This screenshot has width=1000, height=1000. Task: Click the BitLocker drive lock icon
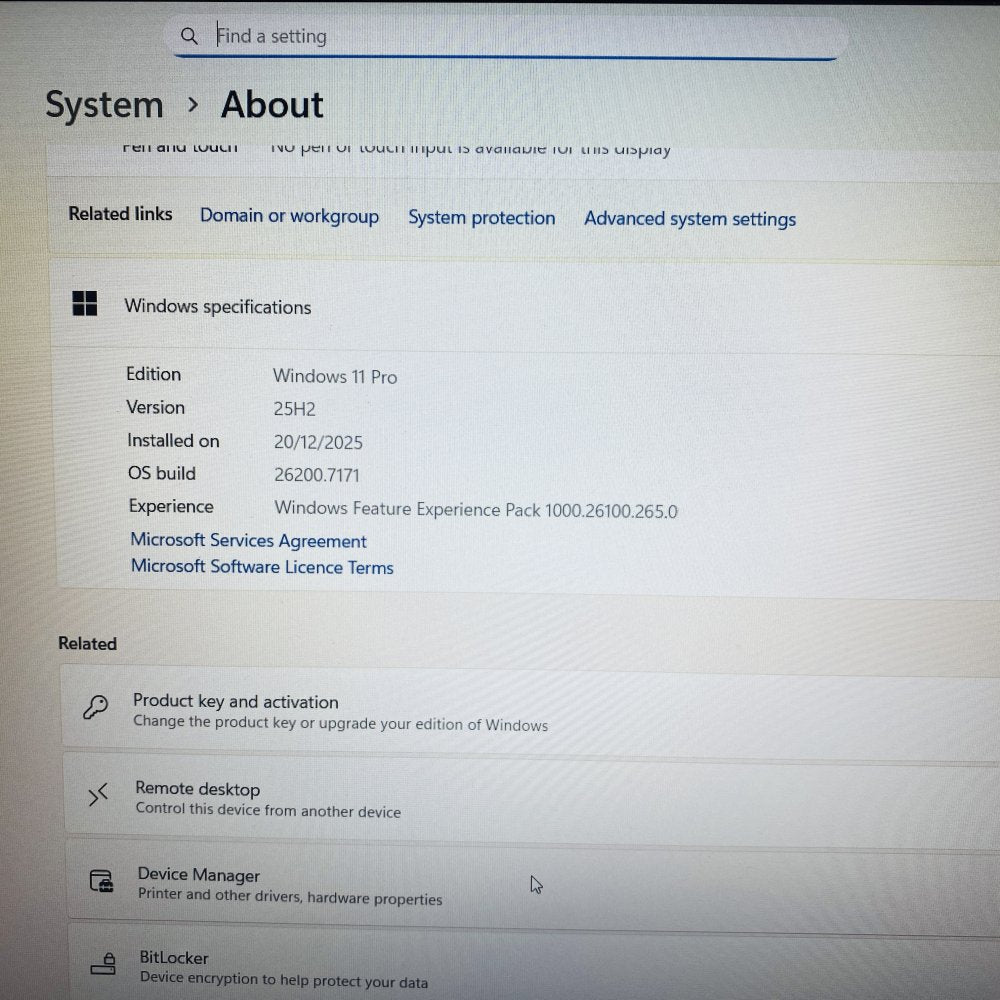point(103,965)
